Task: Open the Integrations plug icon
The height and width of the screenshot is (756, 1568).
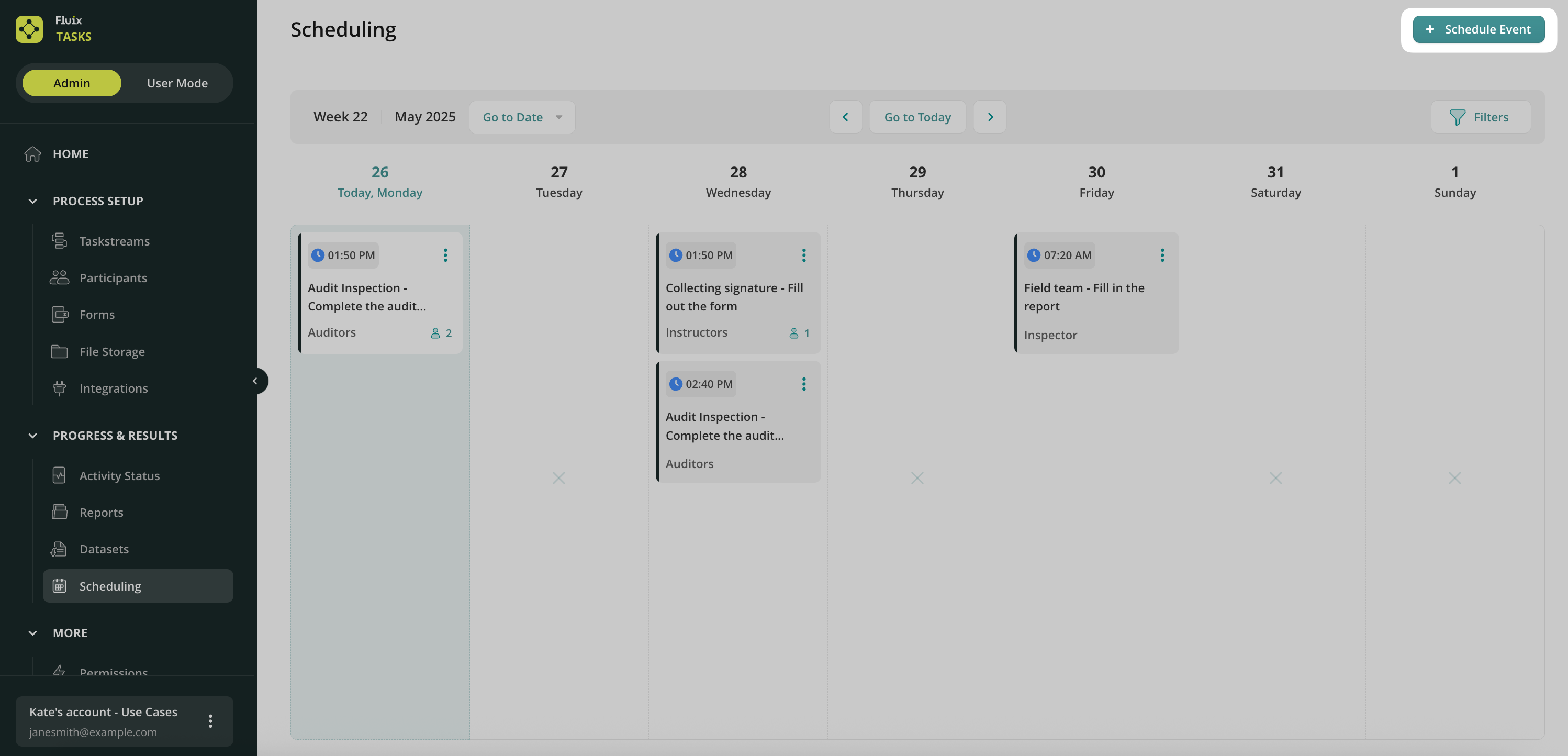Action: (x=59, y=388)
